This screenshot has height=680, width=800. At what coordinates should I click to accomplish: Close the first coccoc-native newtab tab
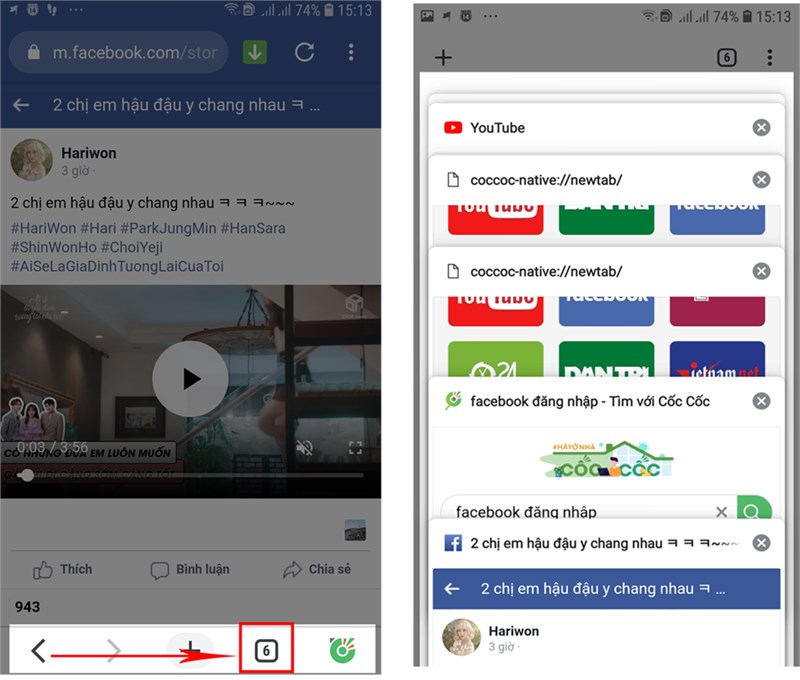(761, 180)
